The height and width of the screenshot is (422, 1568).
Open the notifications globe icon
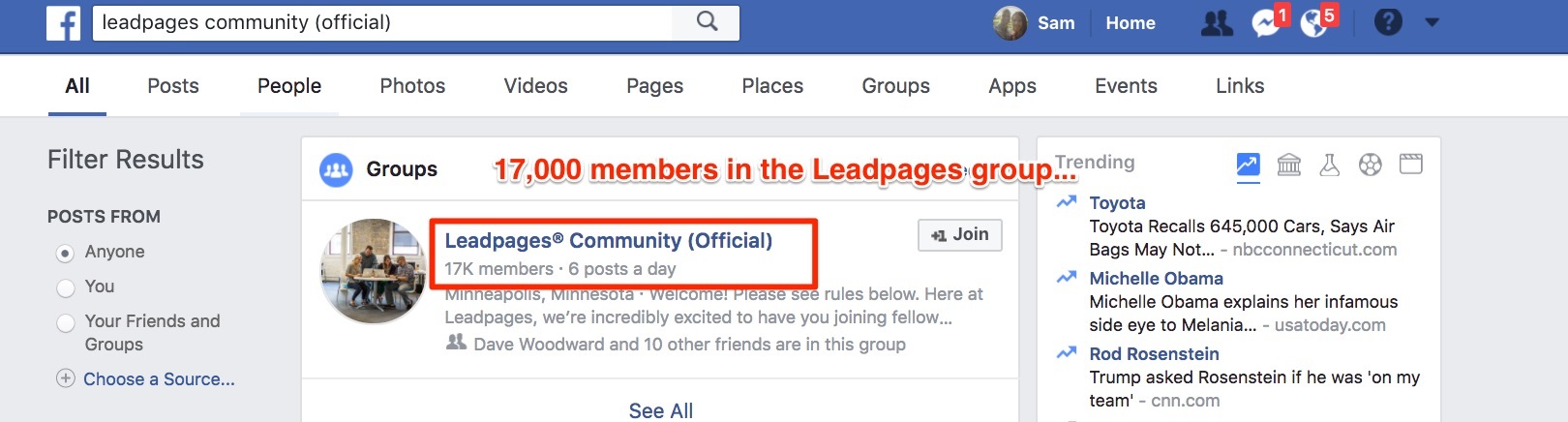tap(1313, 23)
